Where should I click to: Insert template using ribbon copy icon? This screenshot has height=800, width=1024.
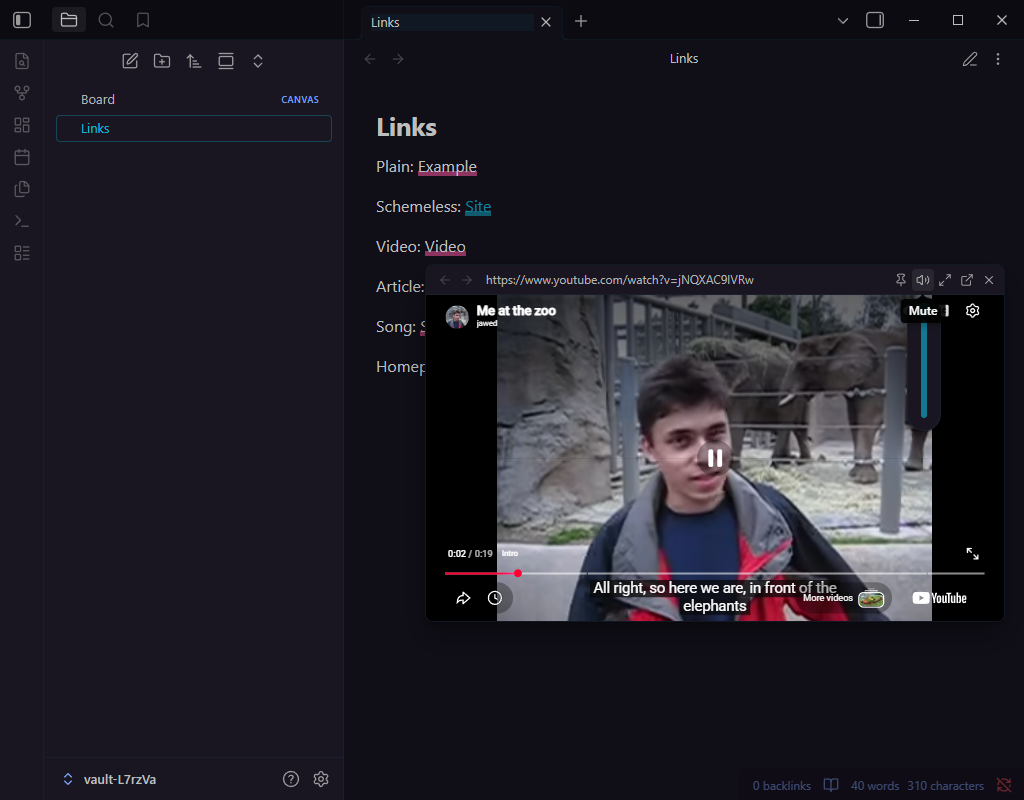tap(22, 189)
